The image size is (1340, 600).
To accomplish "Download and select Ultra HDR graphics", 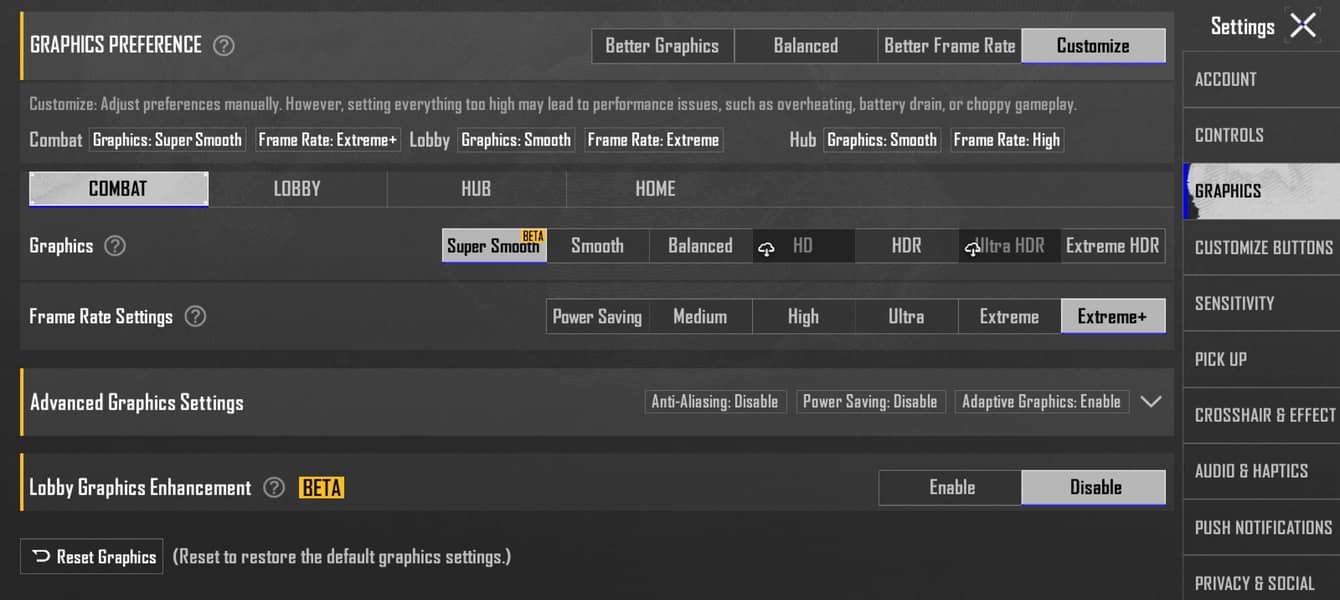I will 1009,246.
